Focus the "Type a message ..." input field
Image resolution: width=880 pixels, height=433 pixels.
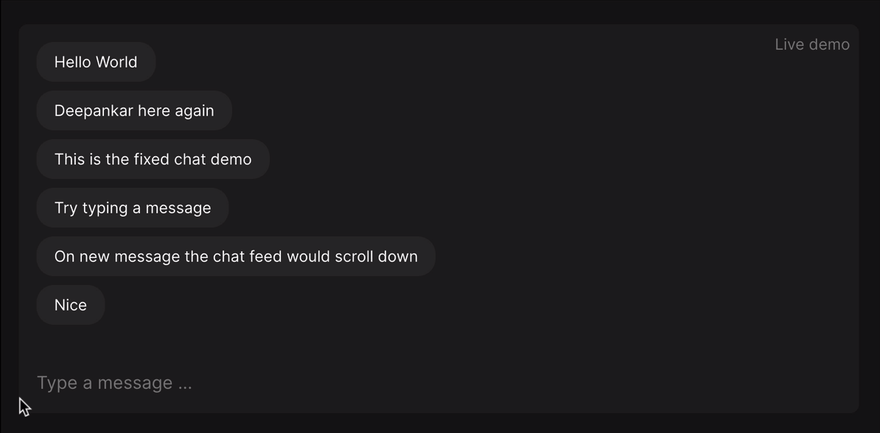pyautogui.click(x=300, y=383)
